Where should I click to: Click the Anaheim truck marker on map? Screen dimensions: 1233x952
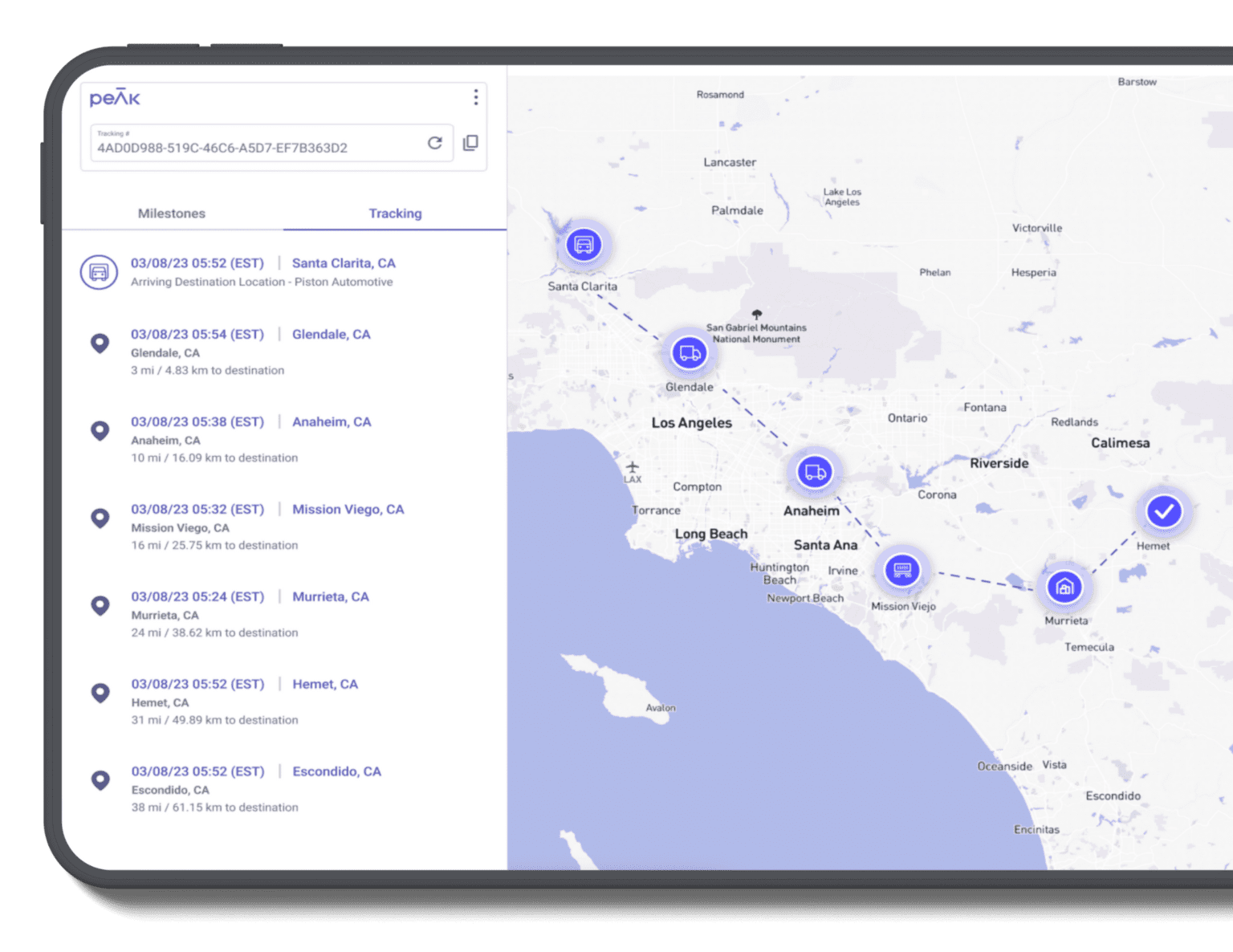pos(815,472)
